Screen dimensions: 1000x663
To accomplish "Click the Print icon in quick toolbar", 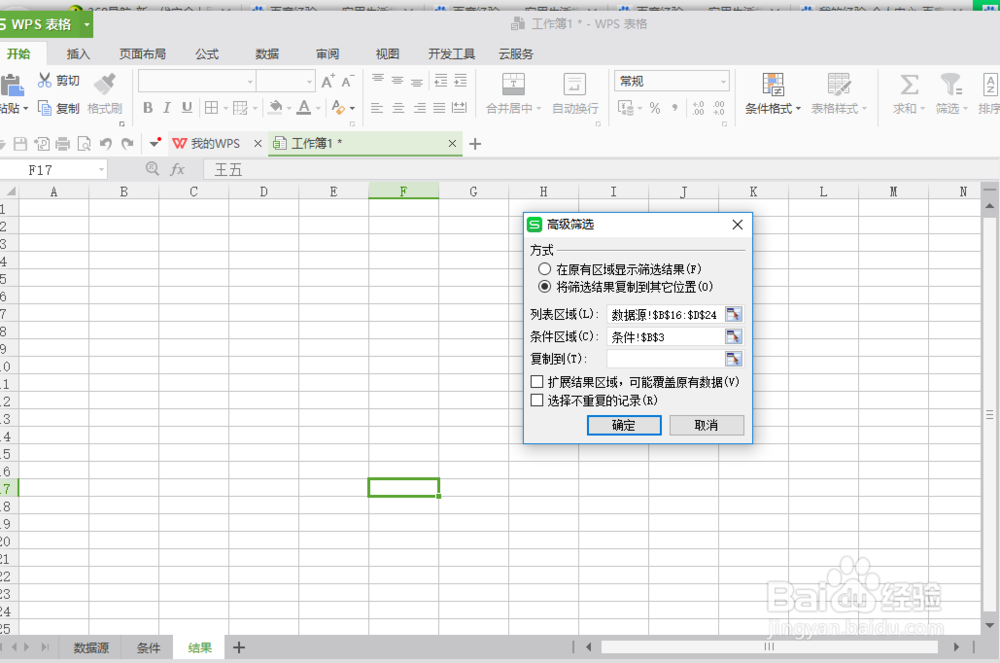I will (x=62, y=144).
